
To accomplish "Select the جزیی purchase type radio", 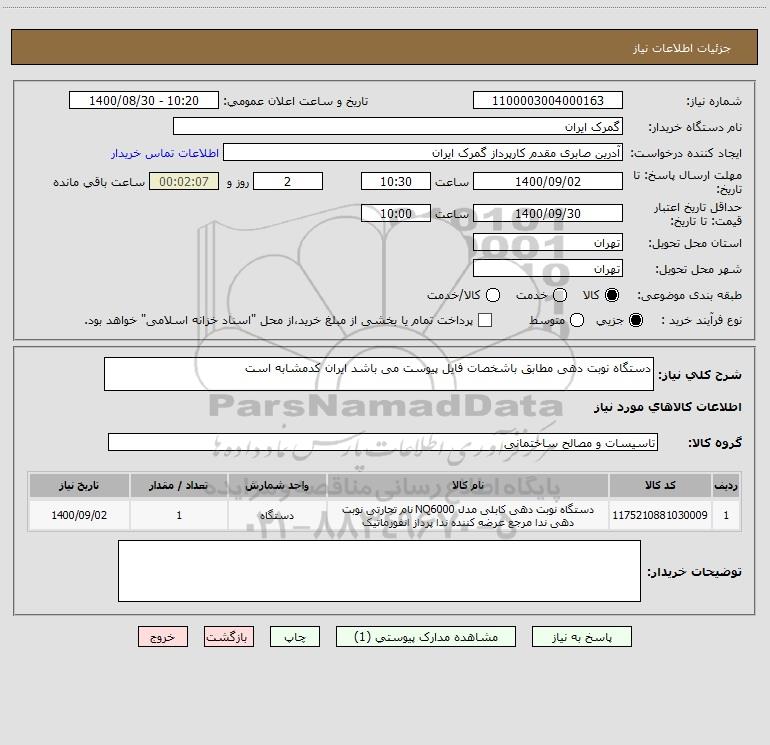I will tap(635, 320).
